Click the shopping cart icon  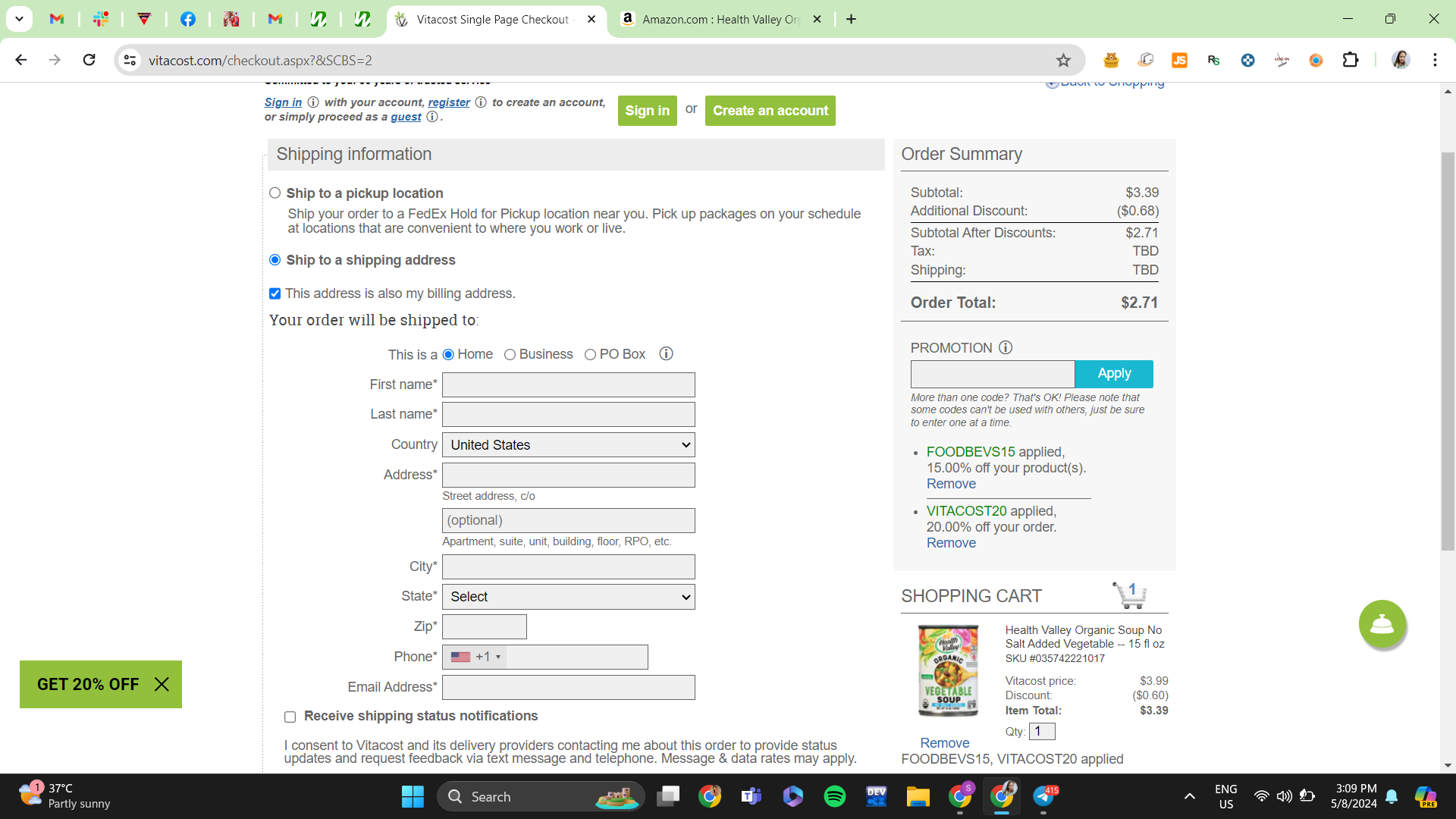(x=1129, y=595)
